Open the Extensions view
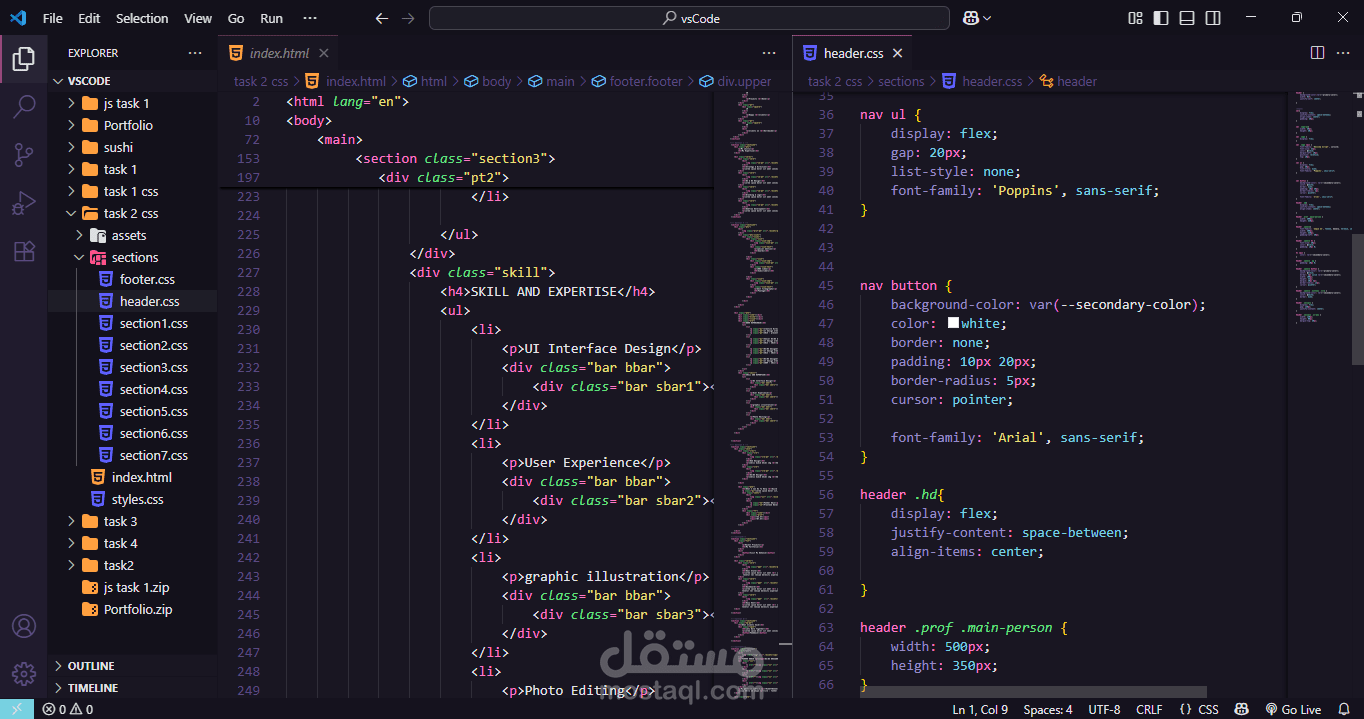The width and height of the screenshot is (1364, 719). [24, 251]
